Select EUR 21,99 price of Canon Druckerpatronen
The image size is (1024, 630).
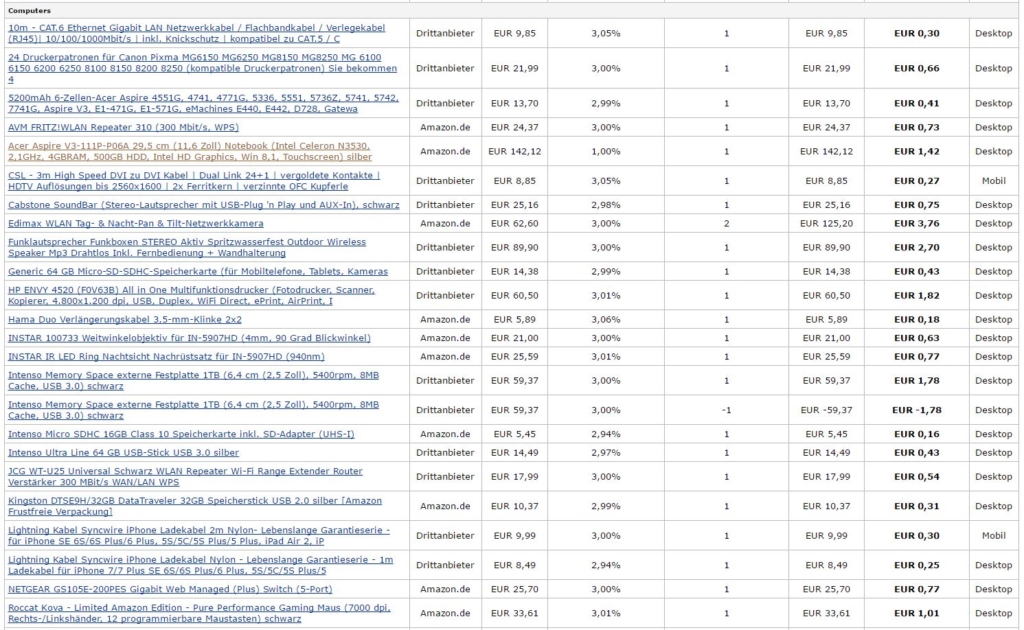(x=515, y=68)
